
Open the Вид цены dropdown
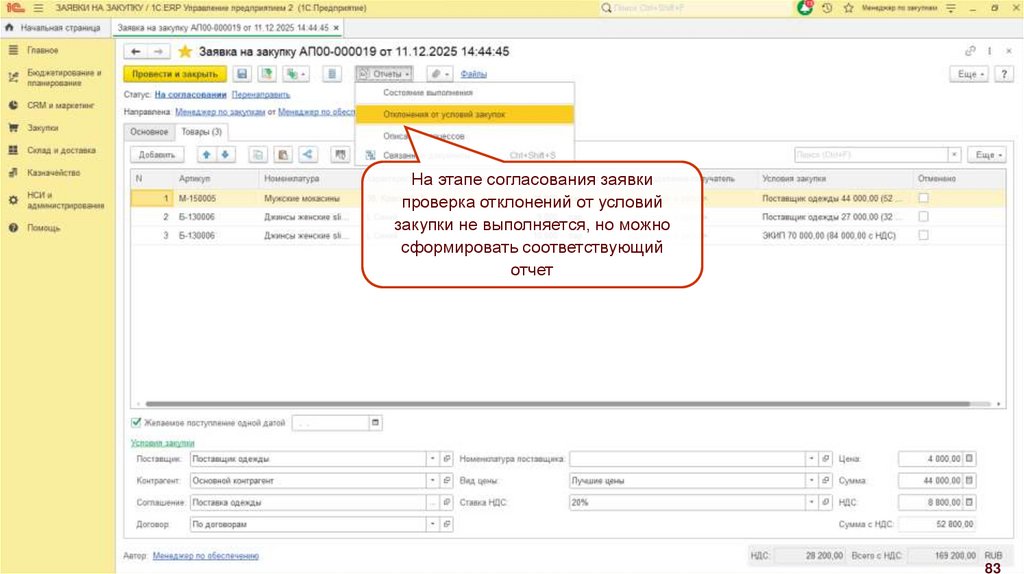point(811,481)
